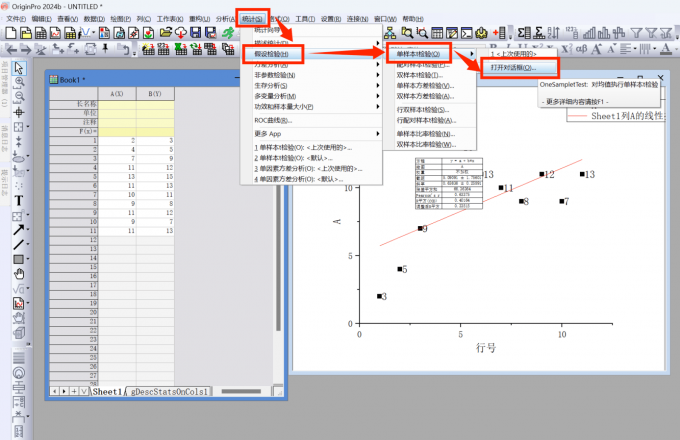Click the cloud download icon
The height and width of the screenshot is (440, 680).
point(180,33)
